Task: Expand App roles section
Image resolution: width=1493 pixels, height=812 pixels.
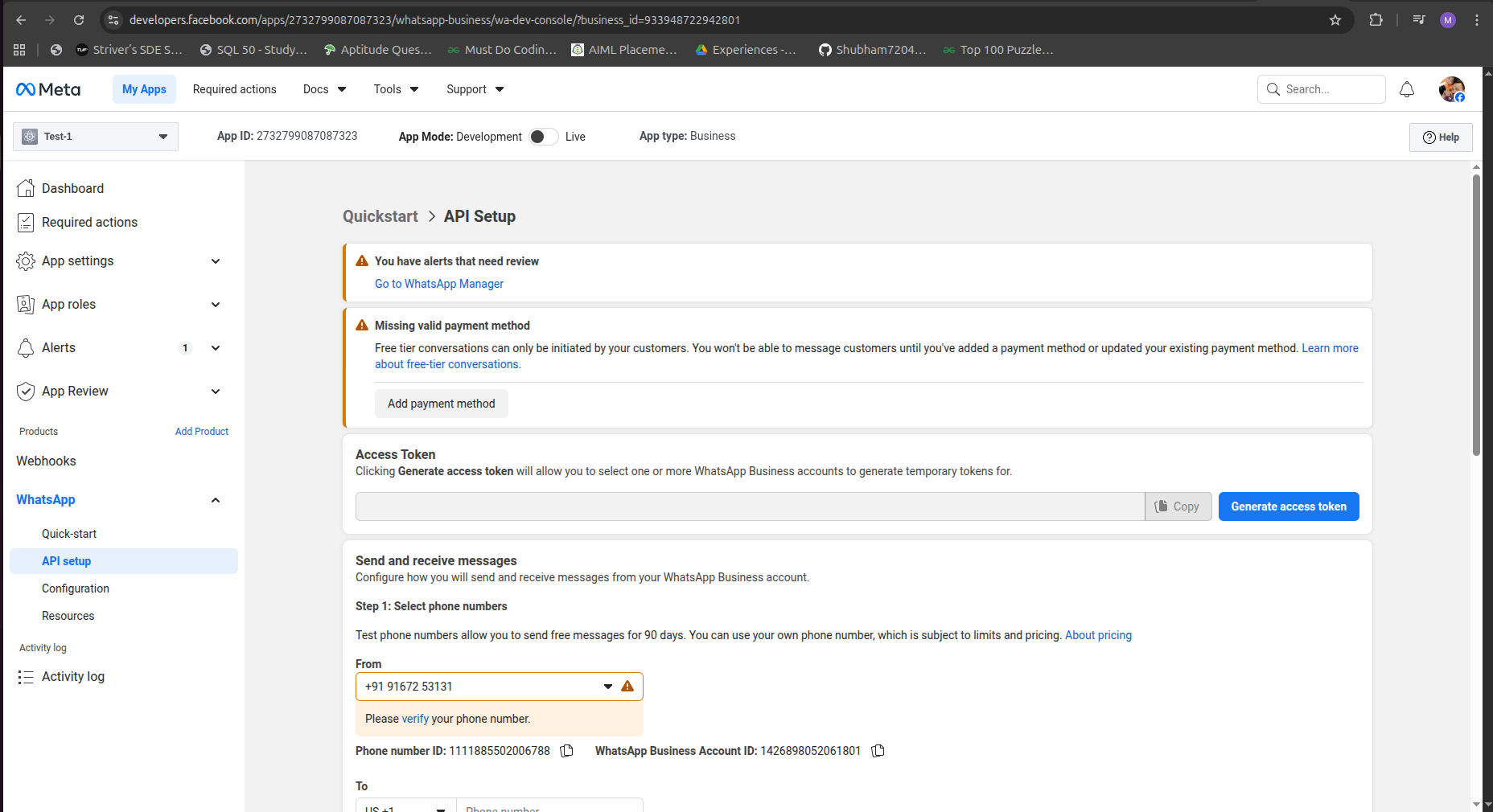Action: click(119, 305)
